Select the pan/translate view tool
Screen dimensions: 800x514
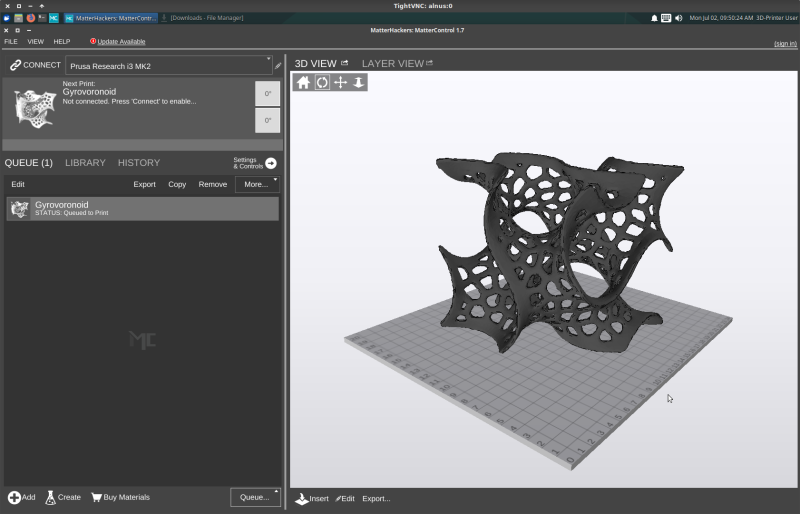[340, 82]
